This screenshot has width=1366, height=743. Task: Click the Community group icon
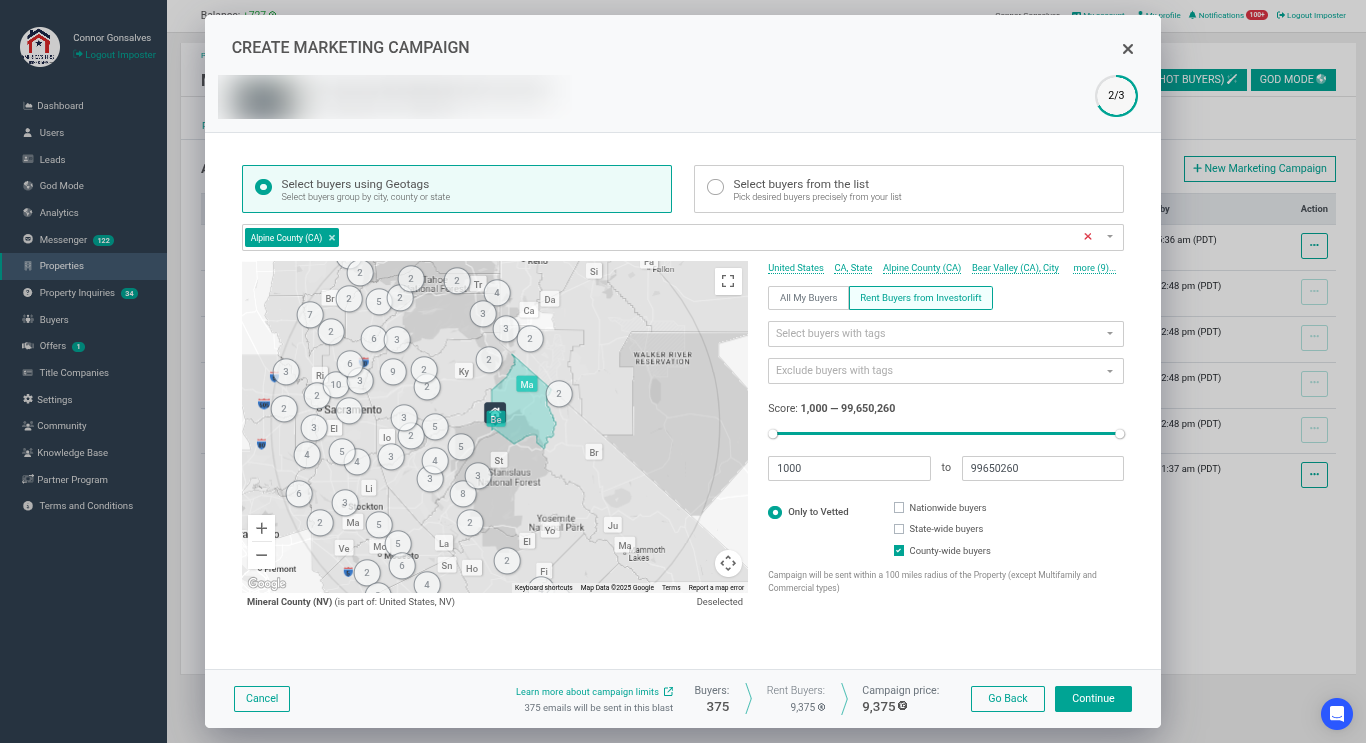pos(28,426)
